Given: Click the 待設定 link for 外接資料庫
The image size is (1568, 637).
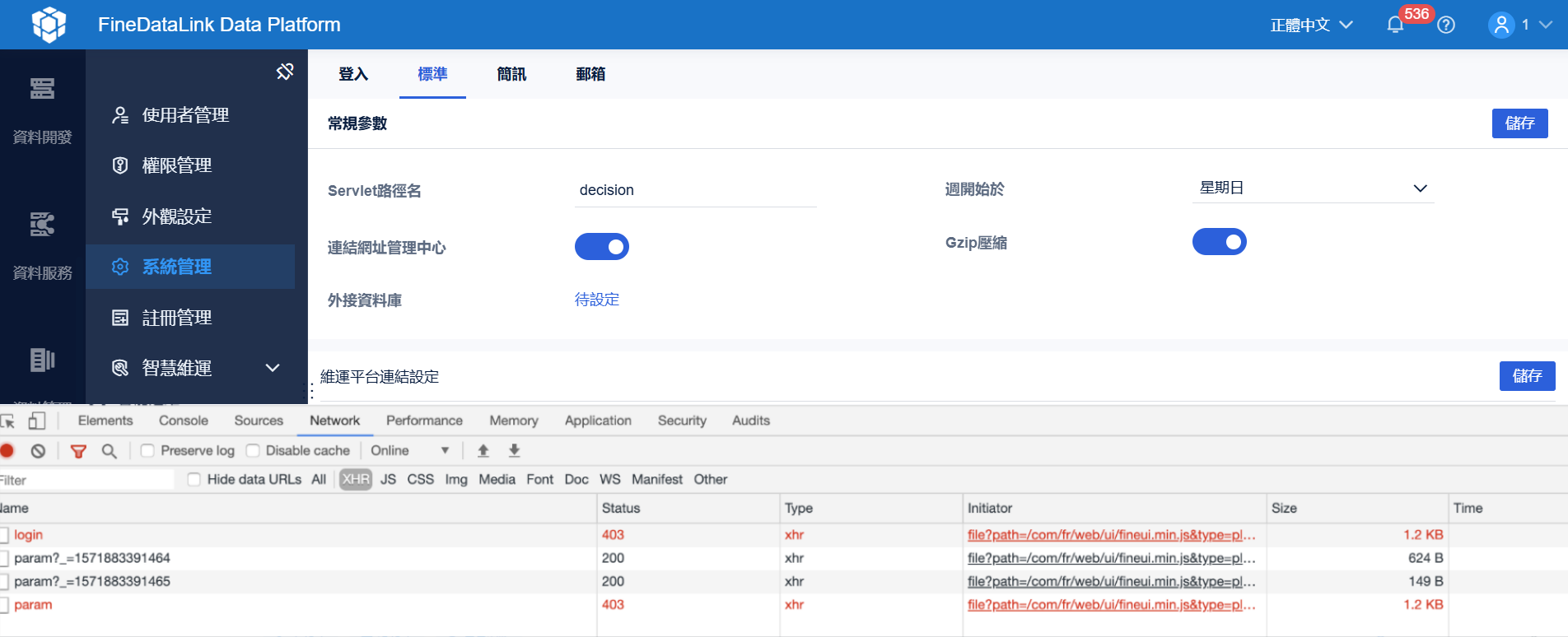Looking at the screenshot, I should [597, 300].
